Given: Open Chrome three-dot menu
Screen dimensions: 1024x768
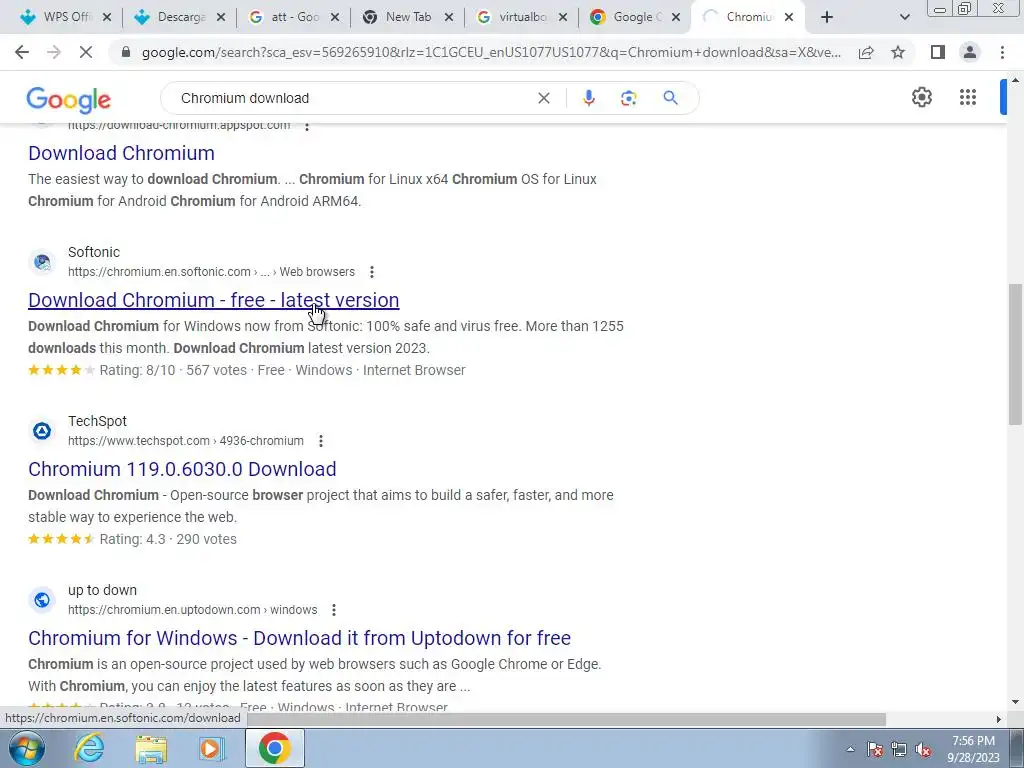Looking at the screenshot, I should (1002, 52).
